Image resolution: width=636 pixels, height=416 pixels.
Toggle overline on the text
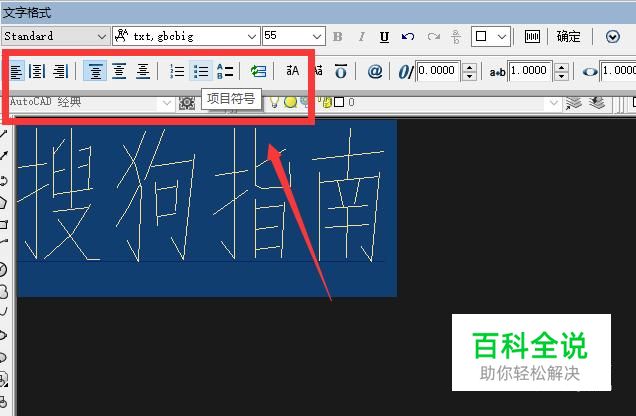(x=341, y=72)
